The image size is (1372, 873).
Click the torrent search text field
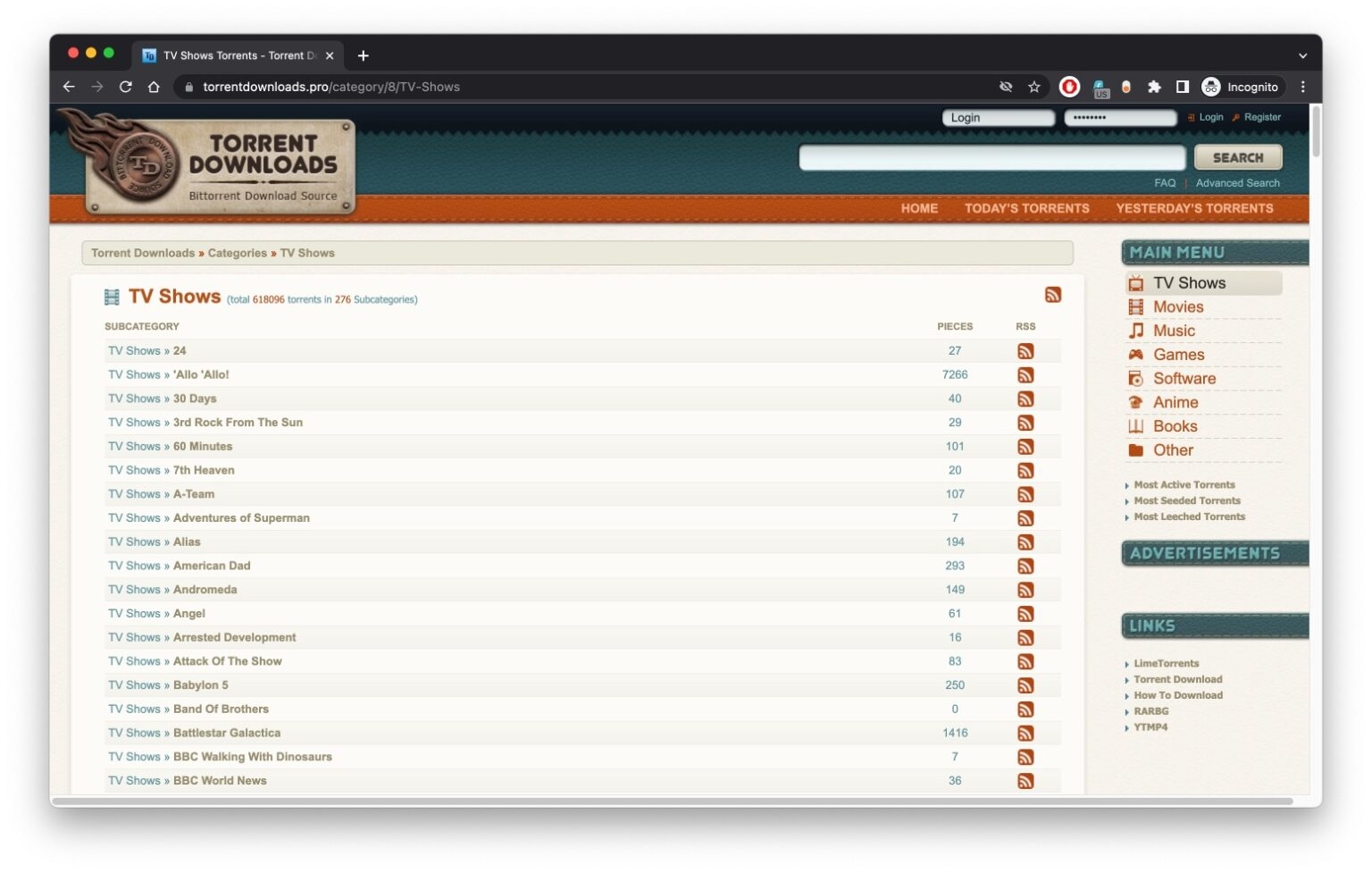[x=991, y=158]
